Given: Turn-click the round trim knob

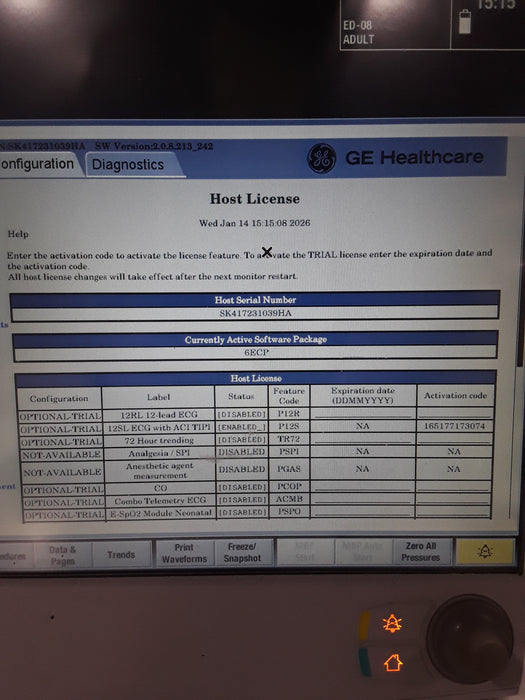Looking at the screenshot, I should coord(470,639).
